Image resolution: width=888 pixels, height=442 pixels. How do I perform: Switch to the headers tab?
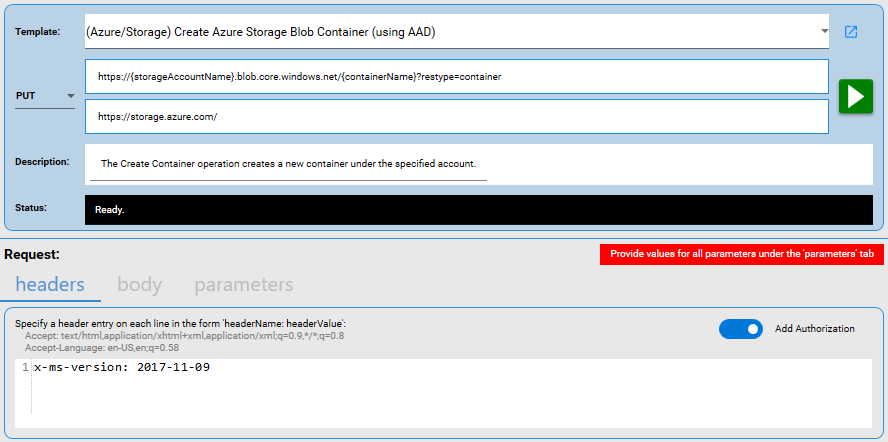tap(50, 285)
